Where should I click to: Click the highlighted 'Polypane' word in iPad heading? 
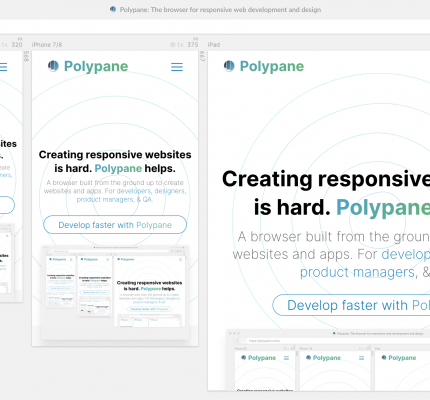point(383,207)
